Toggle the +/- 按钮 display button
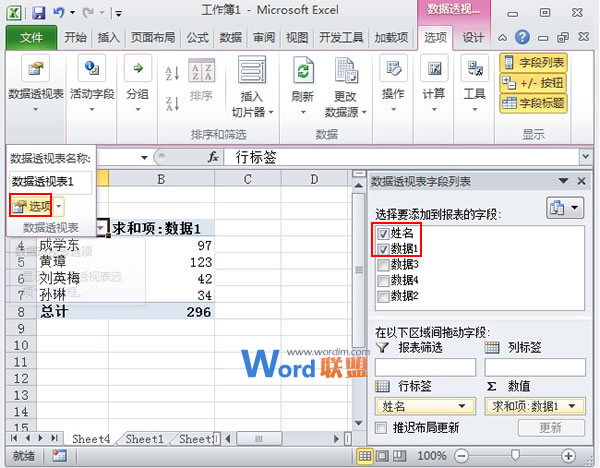600x468 pixels. point(533,83)
